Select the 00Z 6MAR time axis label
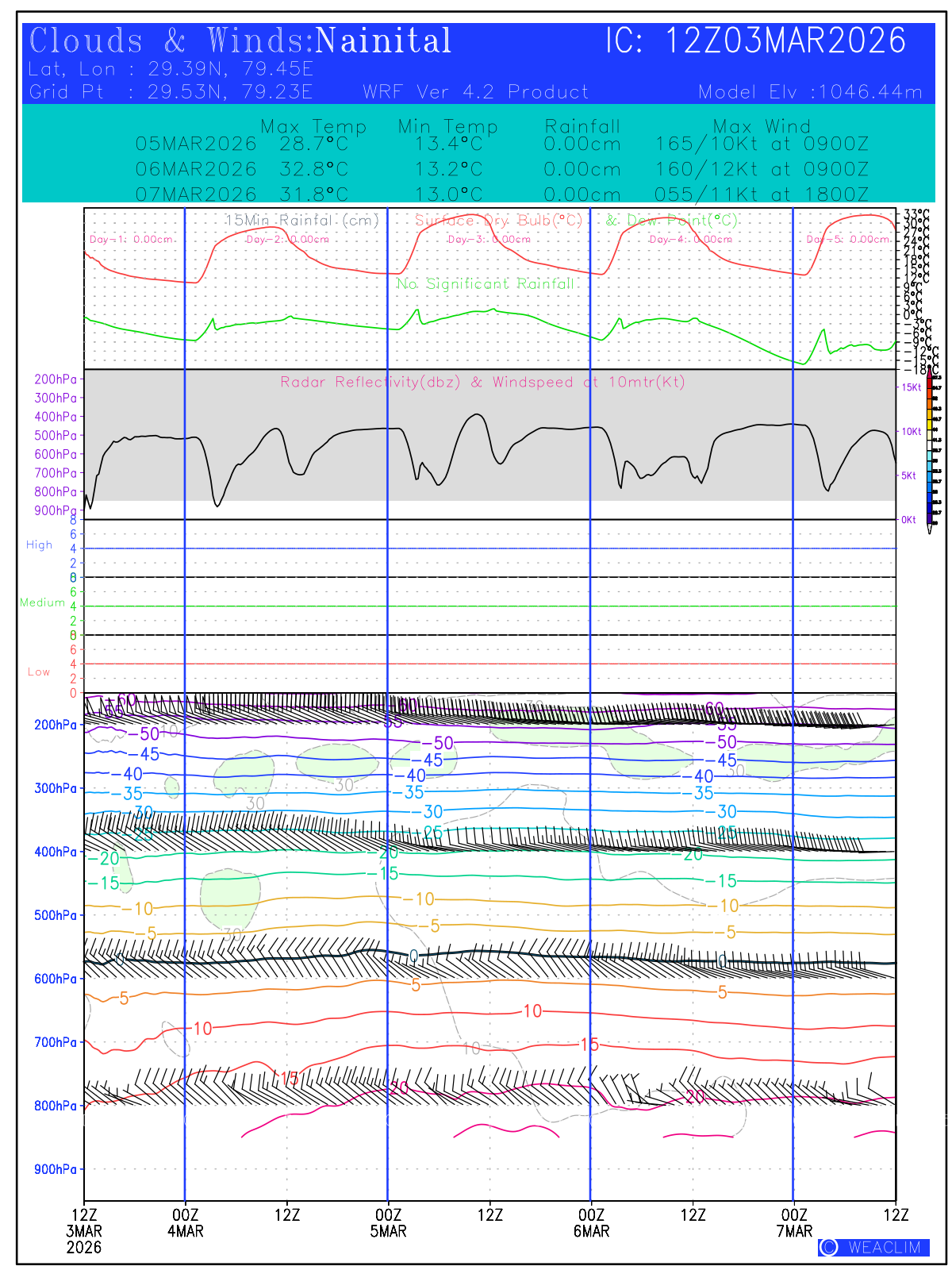 click(x=591, y=1223)
